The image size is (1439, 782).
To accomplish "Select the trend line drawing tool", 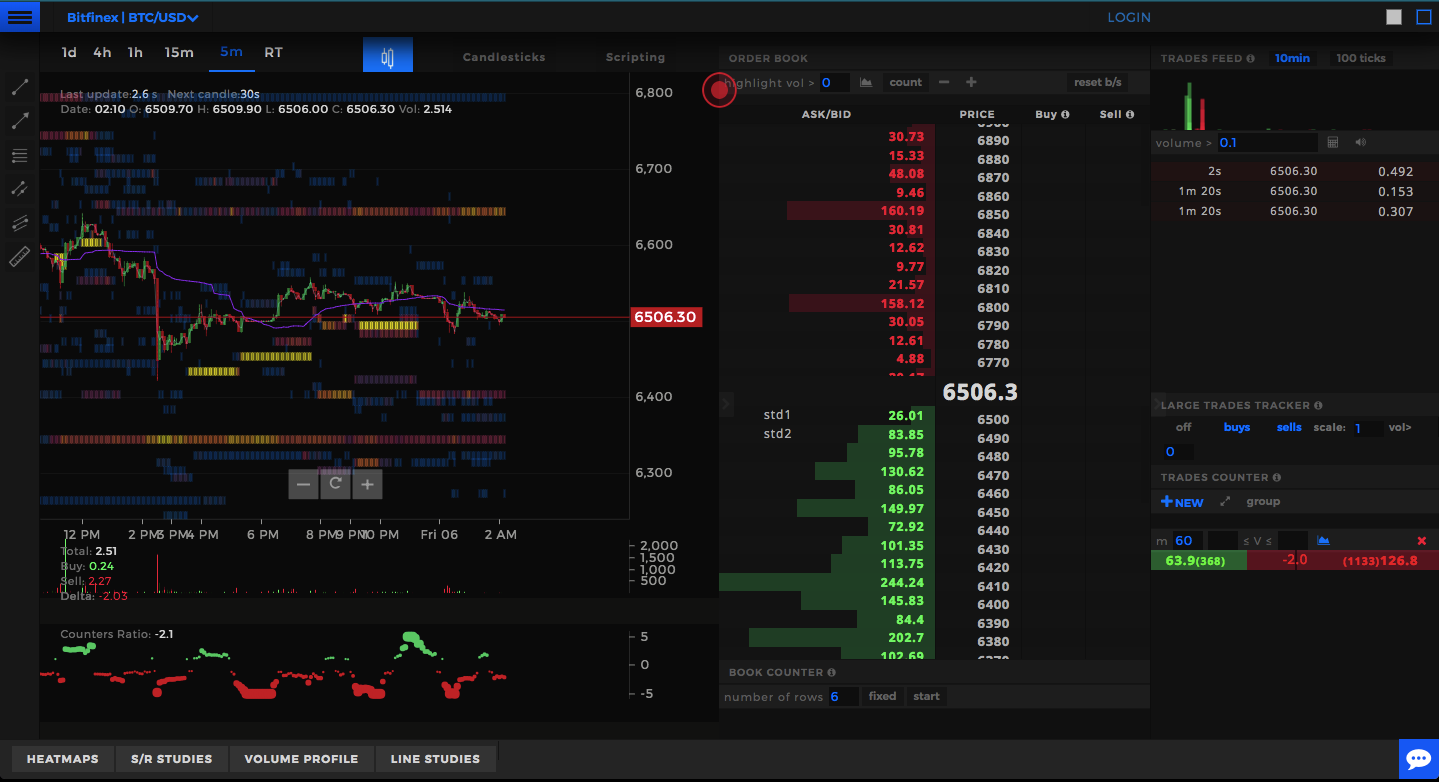I will pos(18,86).
